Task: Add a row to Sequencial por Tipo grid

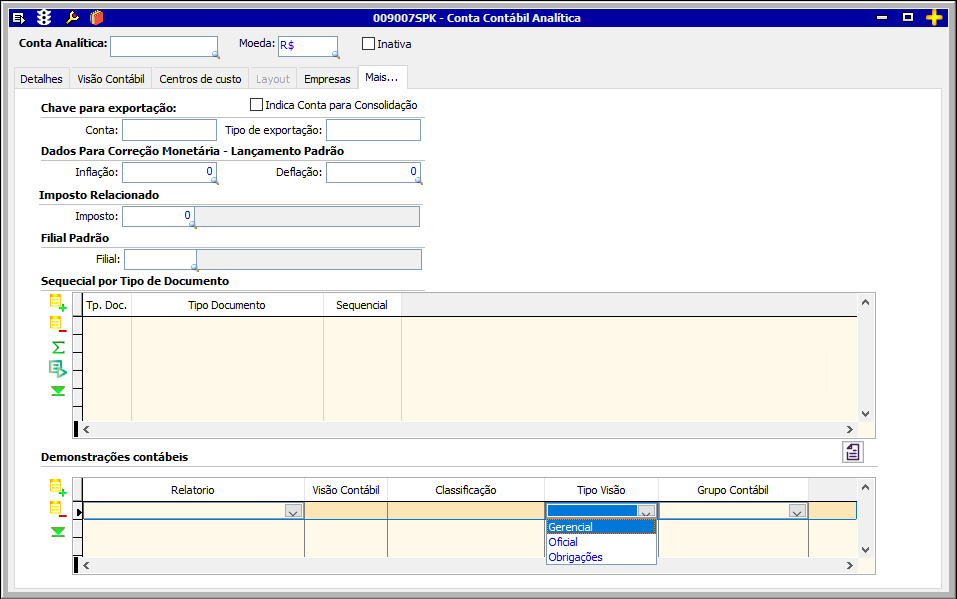Action: click(58, 303)
